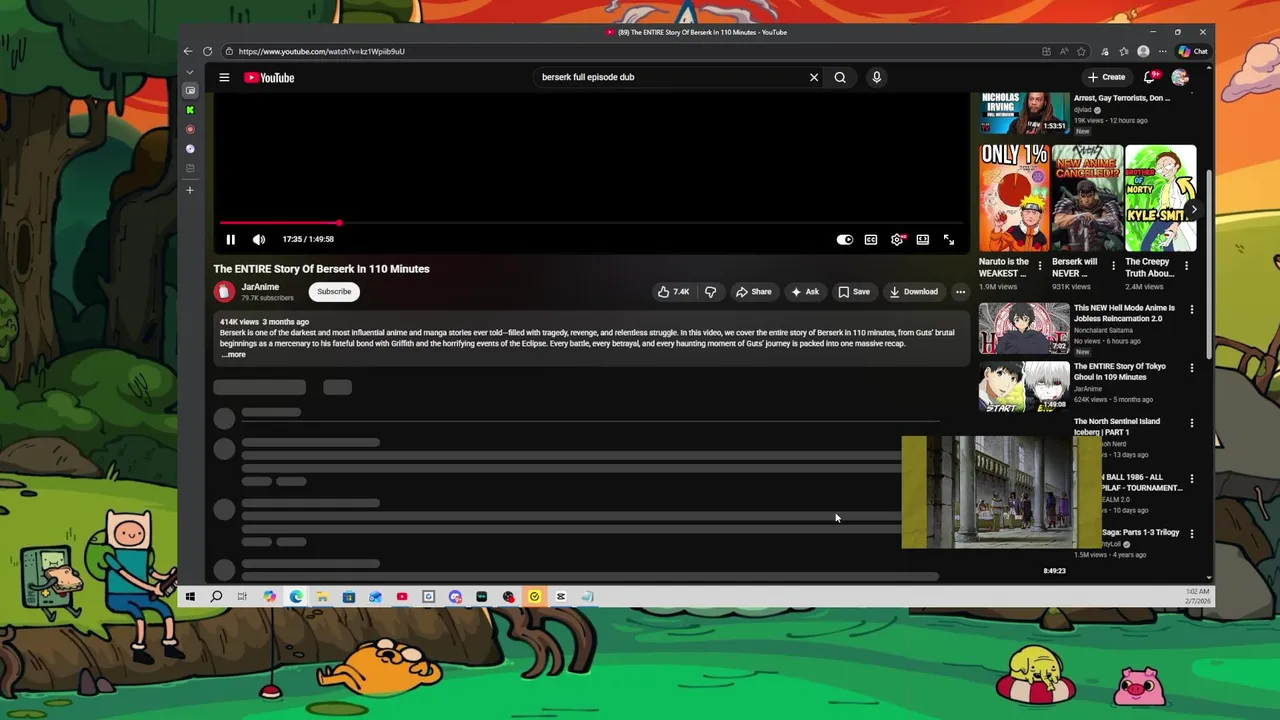This screenshot has width=1280, height=720.
Task: Open browser Settings and more menu
Action: pyautogui.click(x=1162, y=51)
